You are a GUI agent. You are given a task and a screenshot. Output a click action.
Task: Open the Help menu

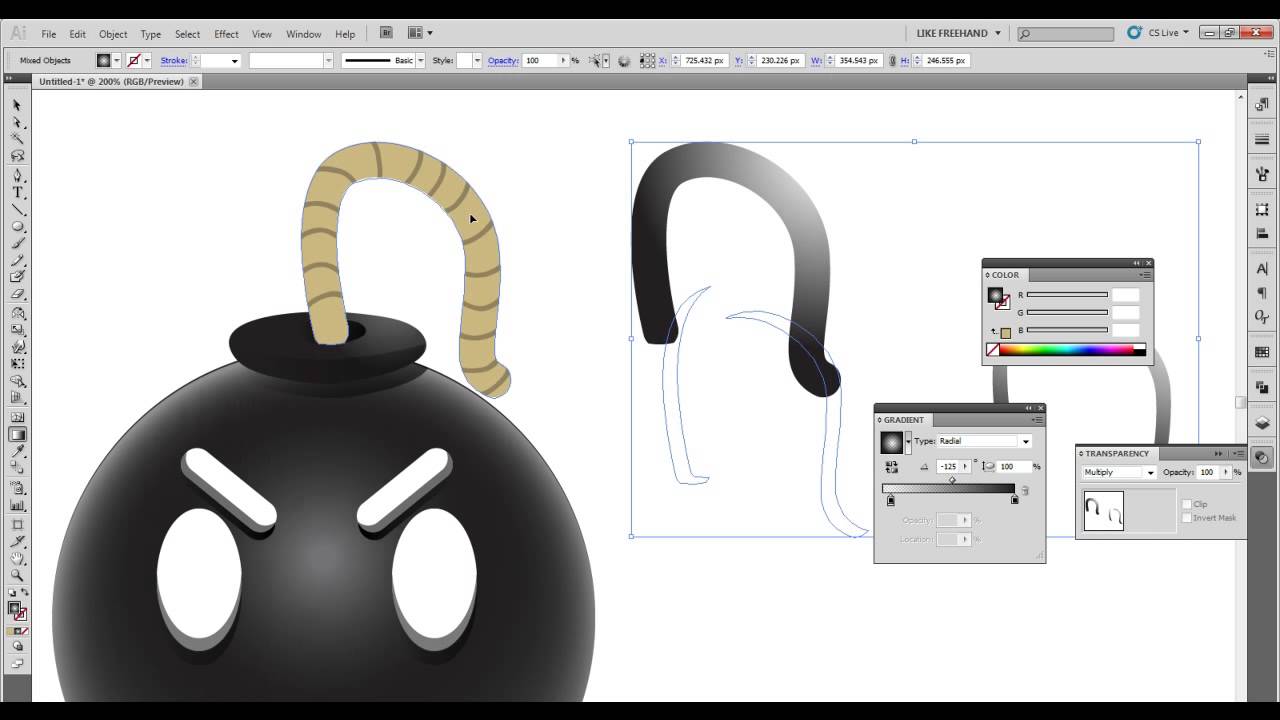(345, 34)
